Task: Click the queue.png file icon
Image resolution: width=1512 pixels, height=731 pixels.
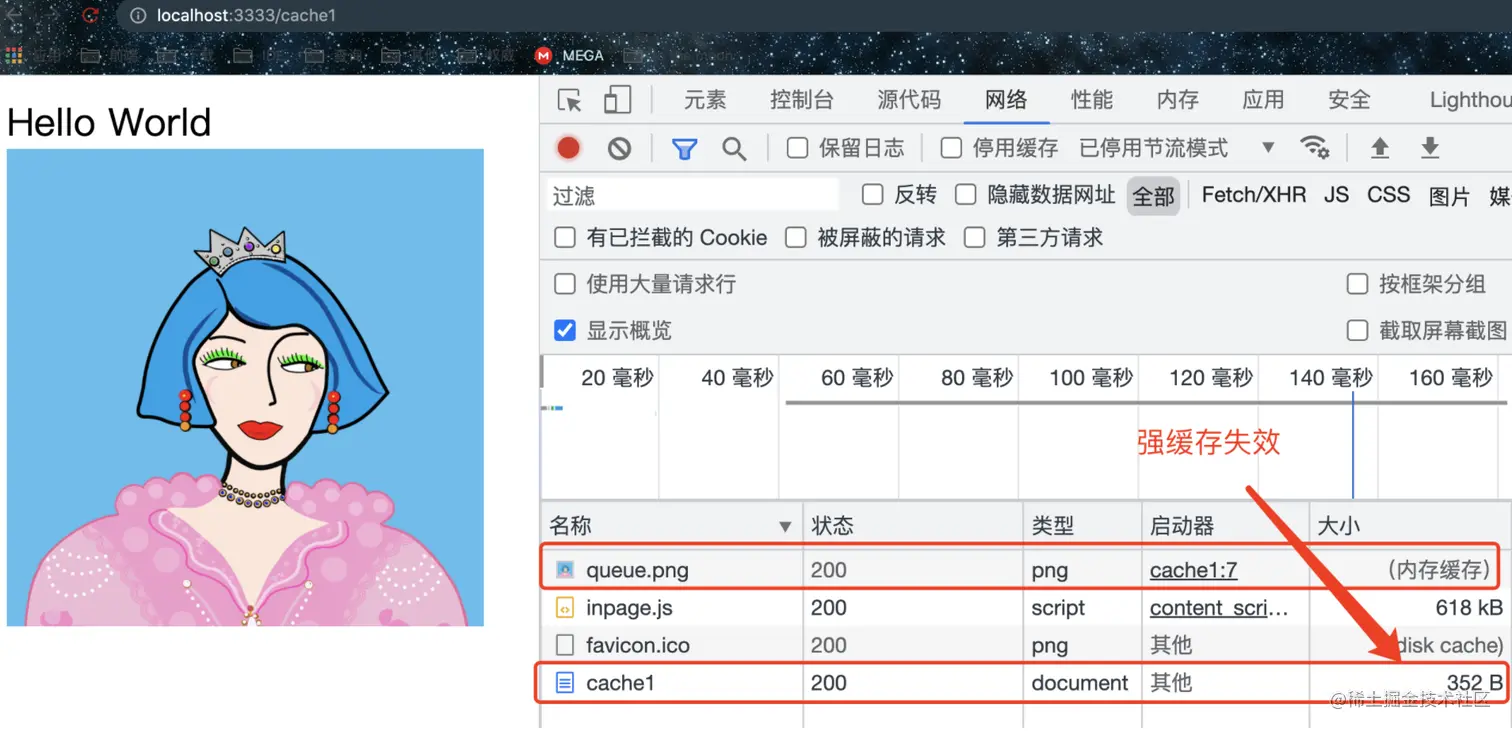Action: (565, 570)
